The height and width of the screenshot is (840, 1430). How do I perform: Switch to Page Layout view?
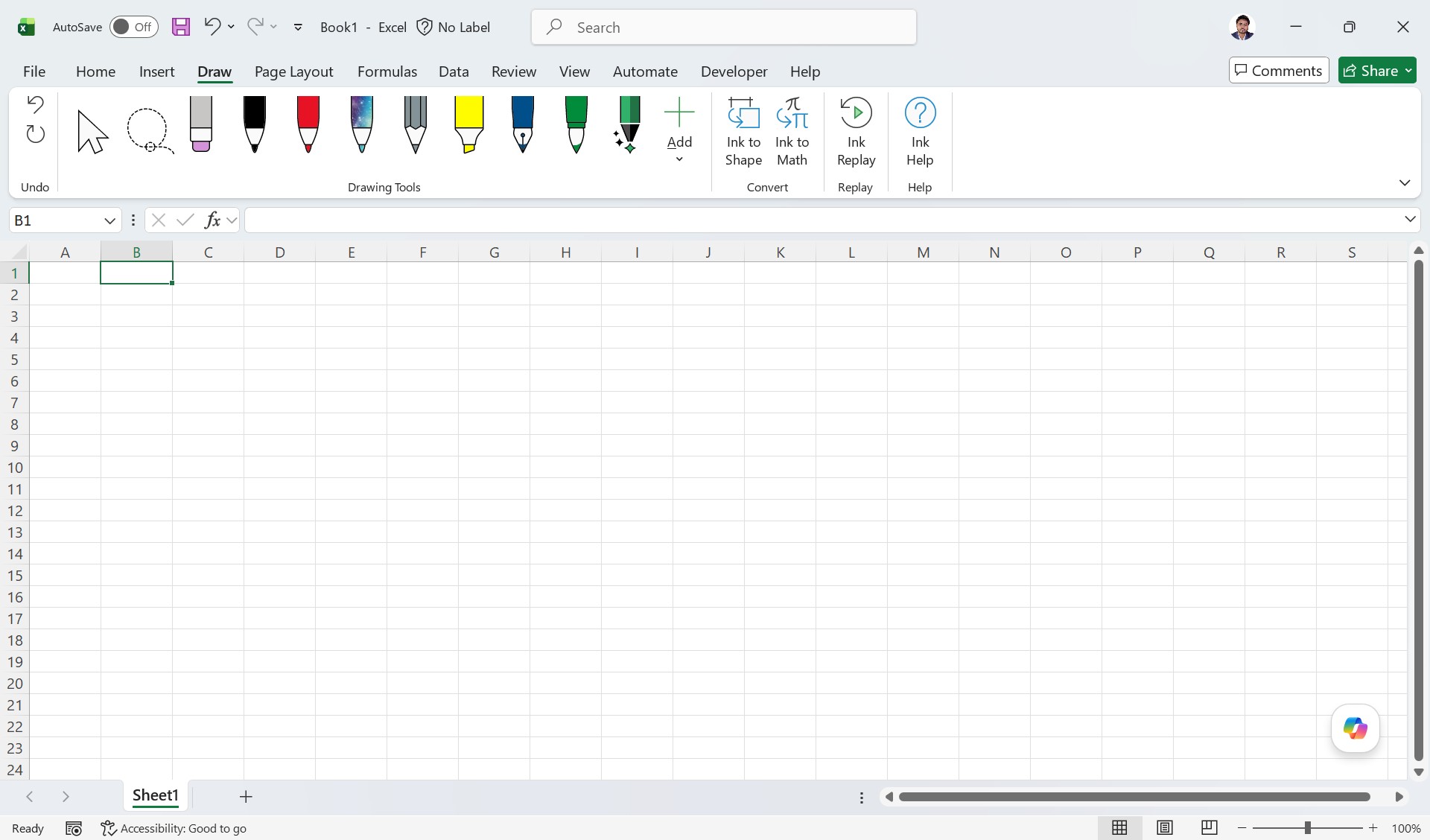1165,827
